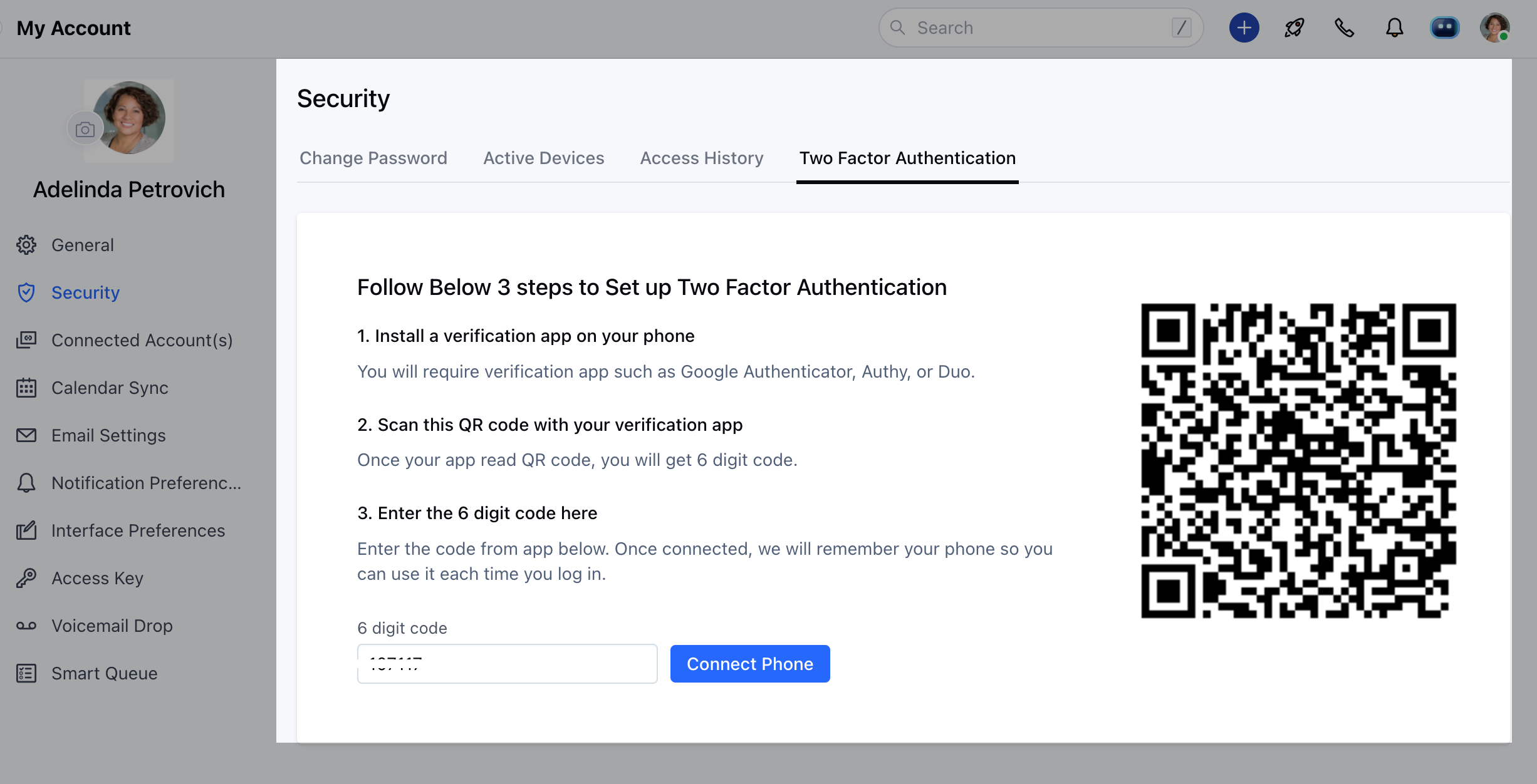
Task: Open the user avatar in top right
Action: [1494, 28]
